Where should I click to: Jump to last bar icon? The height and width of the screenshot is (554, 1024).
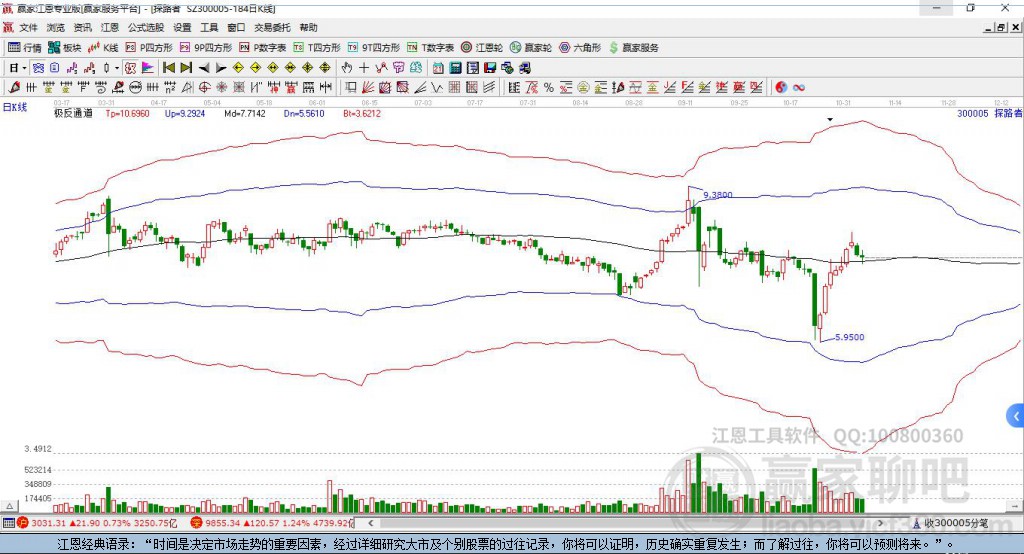[x=186, y=68]
